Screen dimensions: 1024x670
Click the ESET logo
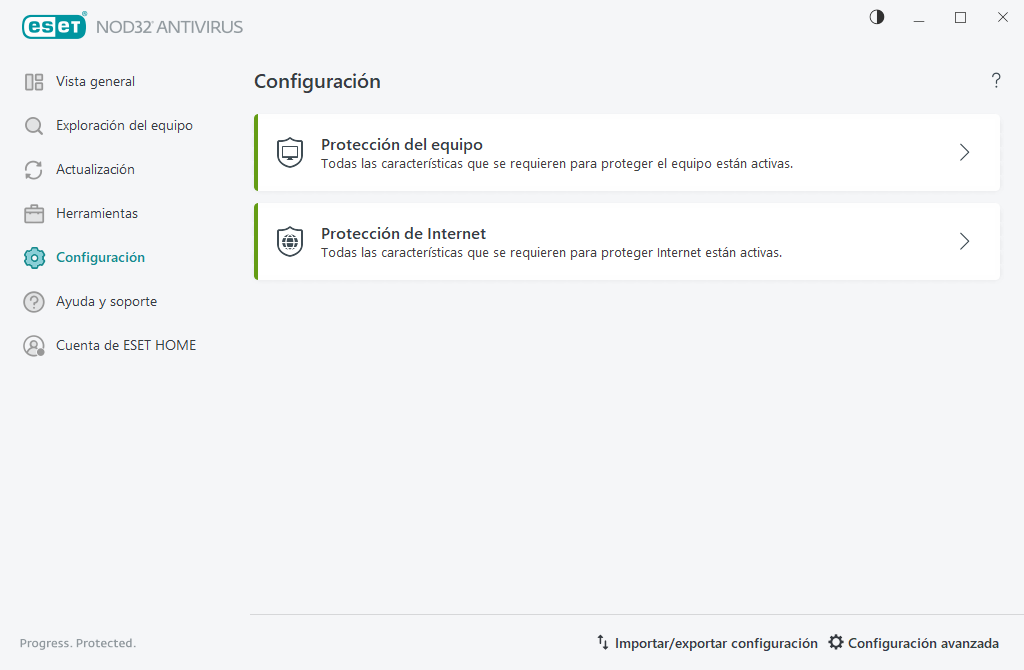click(54, 26)
